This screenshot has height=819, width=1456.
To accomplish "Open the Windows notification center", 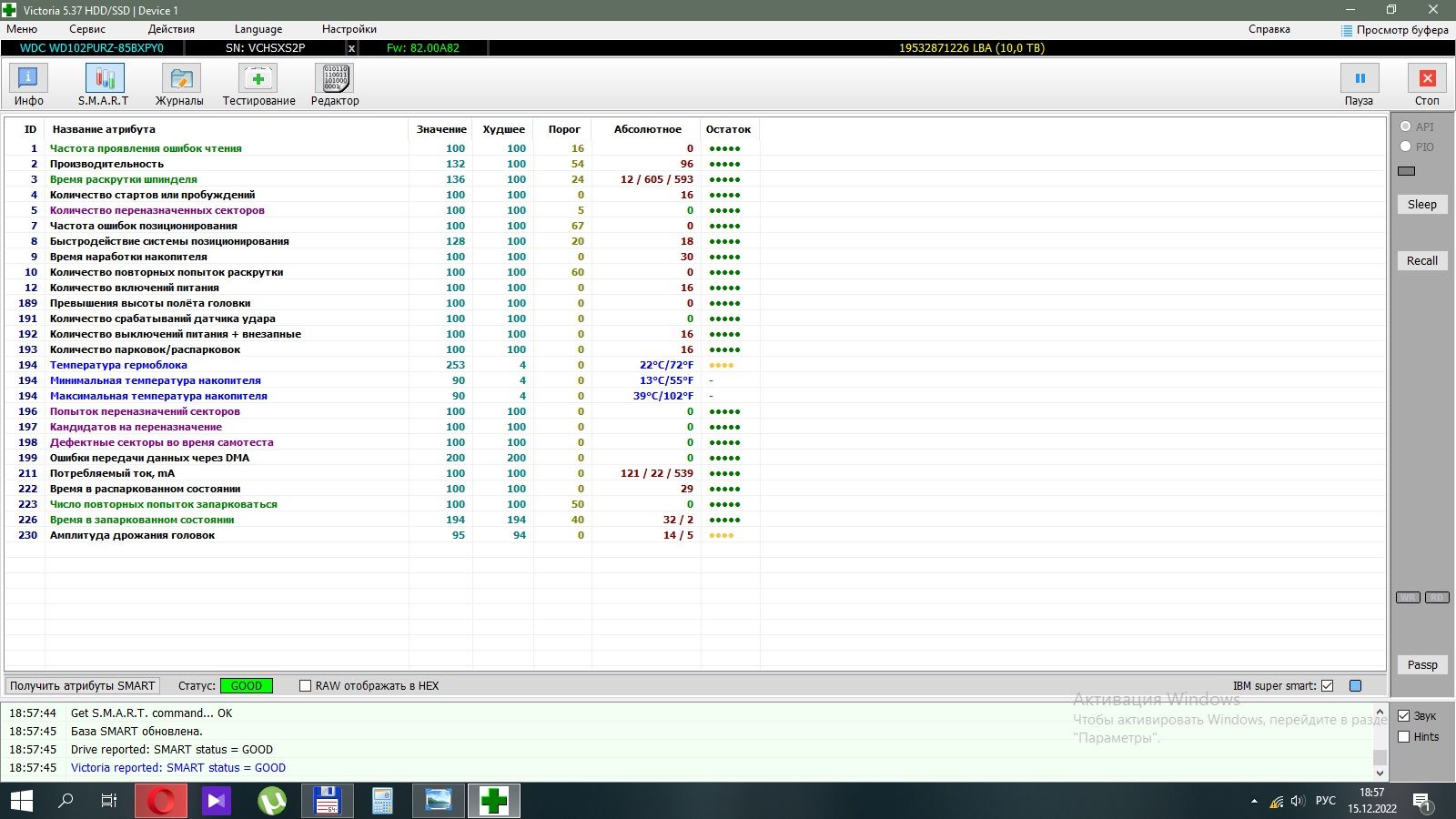I will point(1422,802).
